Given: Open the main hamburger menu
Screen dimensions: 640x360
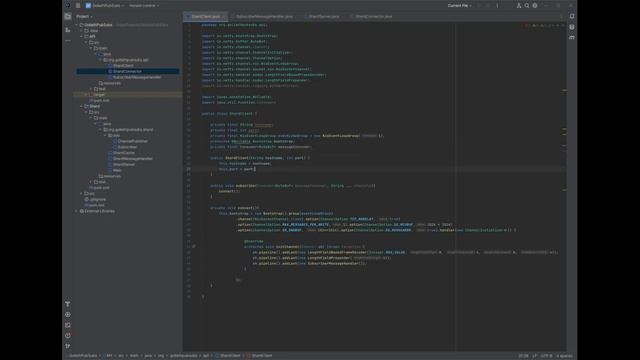Looking at the screenshot, I should pos(78,6).
